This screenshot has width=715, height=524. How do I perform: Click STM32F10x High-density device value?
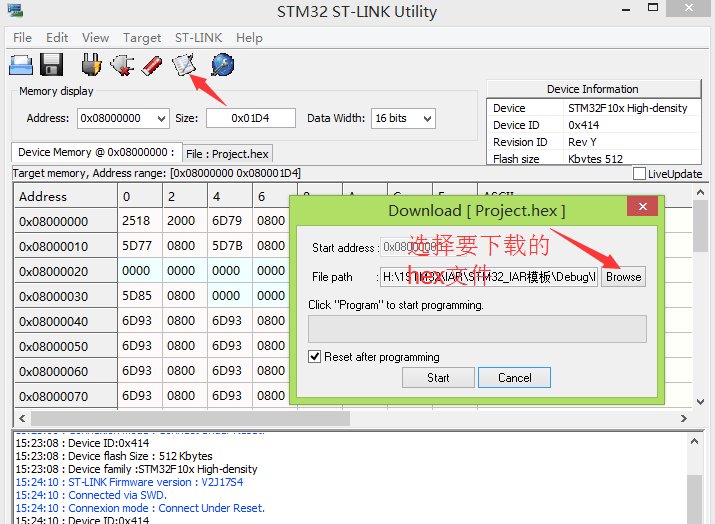click(627, 108)
